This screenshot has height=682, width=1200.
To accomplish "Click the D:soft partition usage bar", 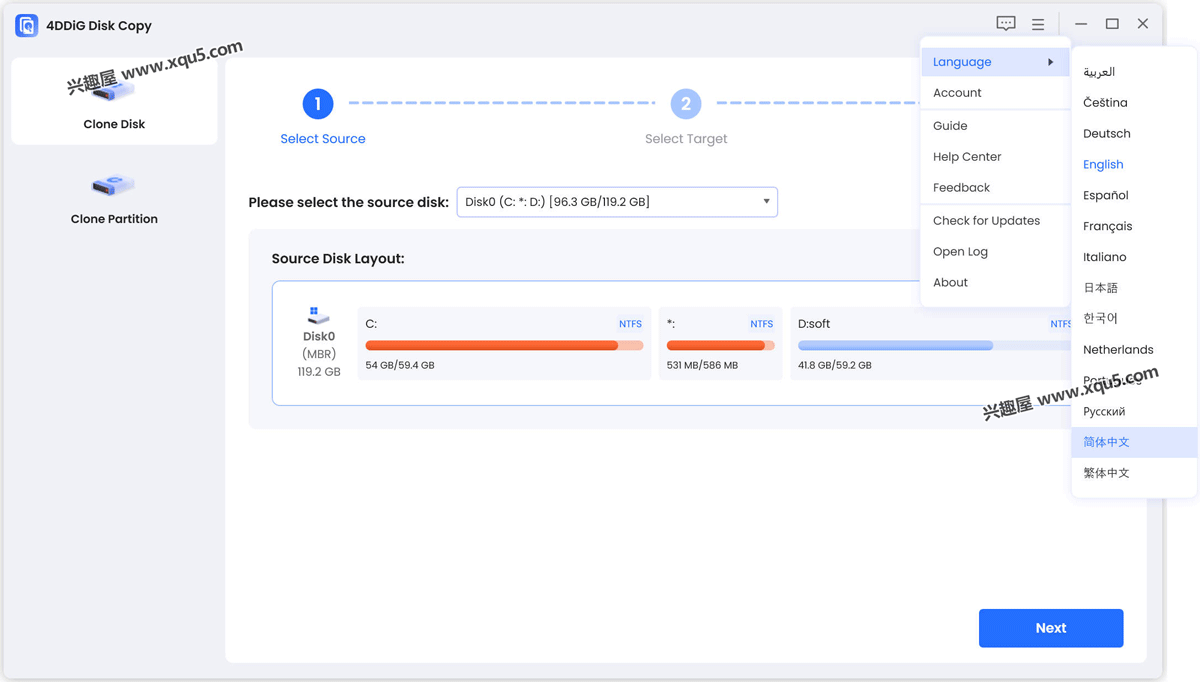I will (934, 345).
